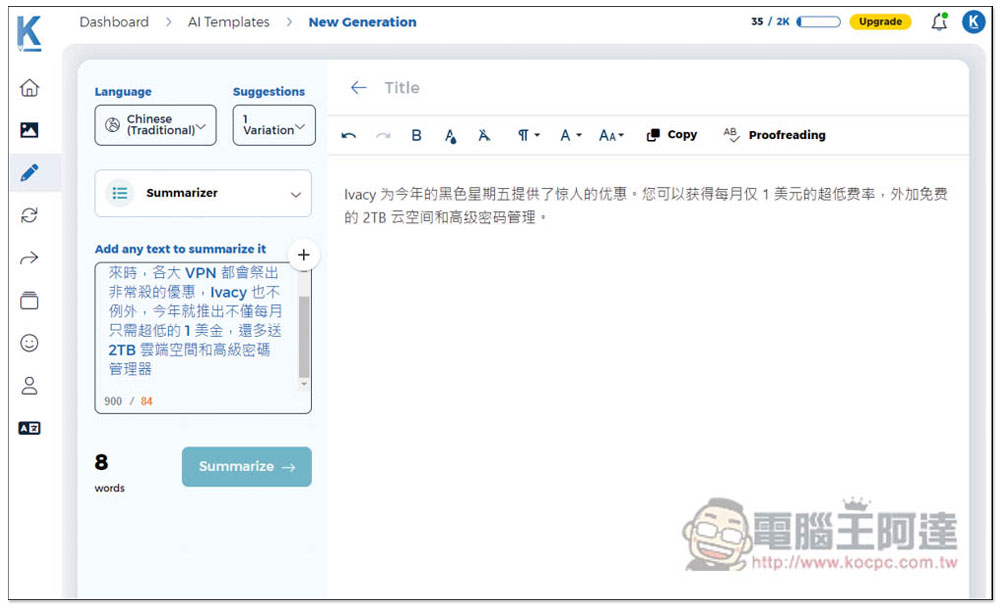Screen dimensions: 1000x607
Task: Go to Dashboard breadcrumb
Action: [114, 22]
